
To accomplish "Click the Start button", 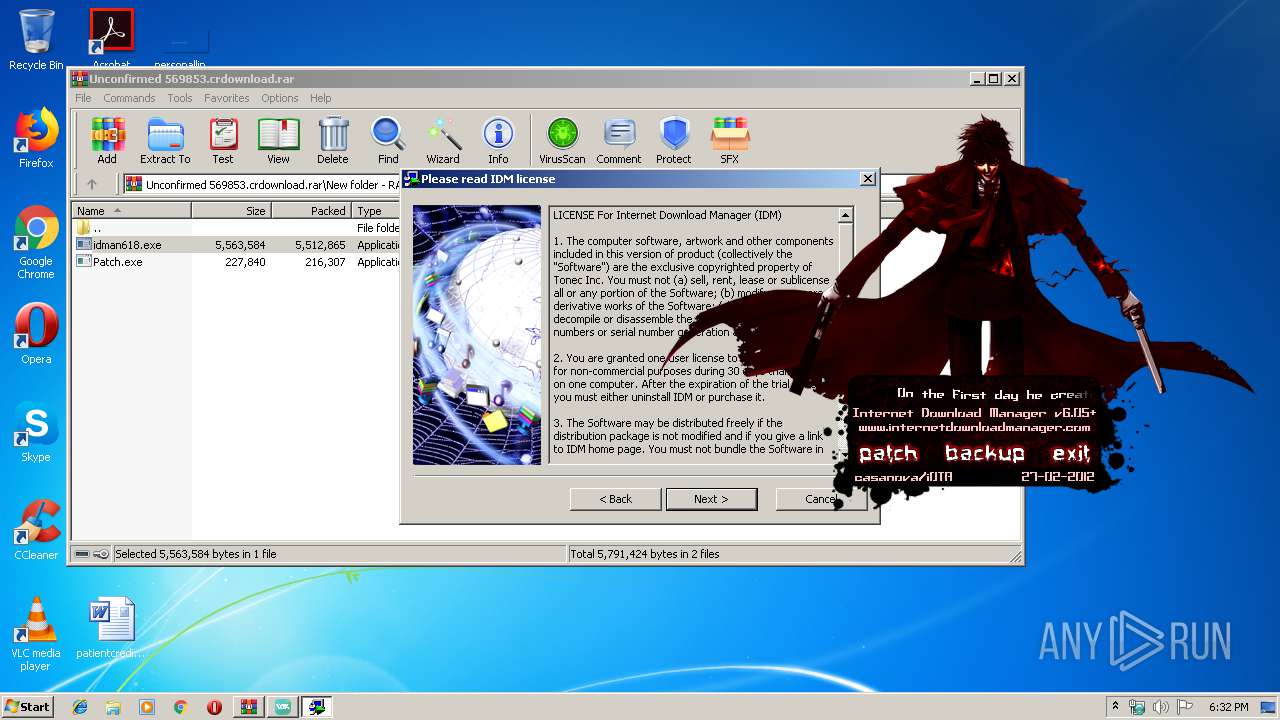I will tap(28, 707).
